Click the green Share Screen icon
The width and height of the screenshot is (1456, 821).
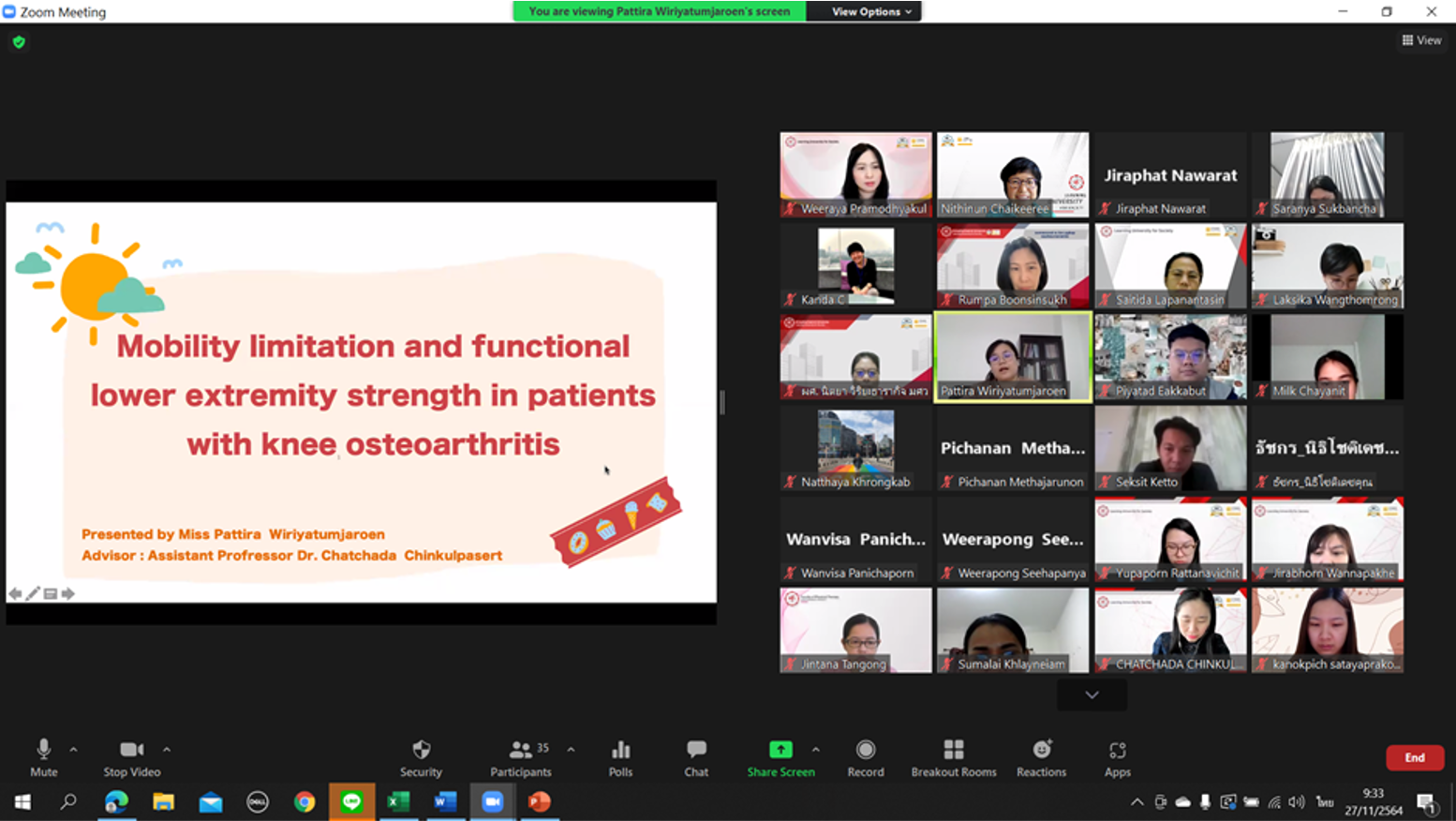point(780,750)
